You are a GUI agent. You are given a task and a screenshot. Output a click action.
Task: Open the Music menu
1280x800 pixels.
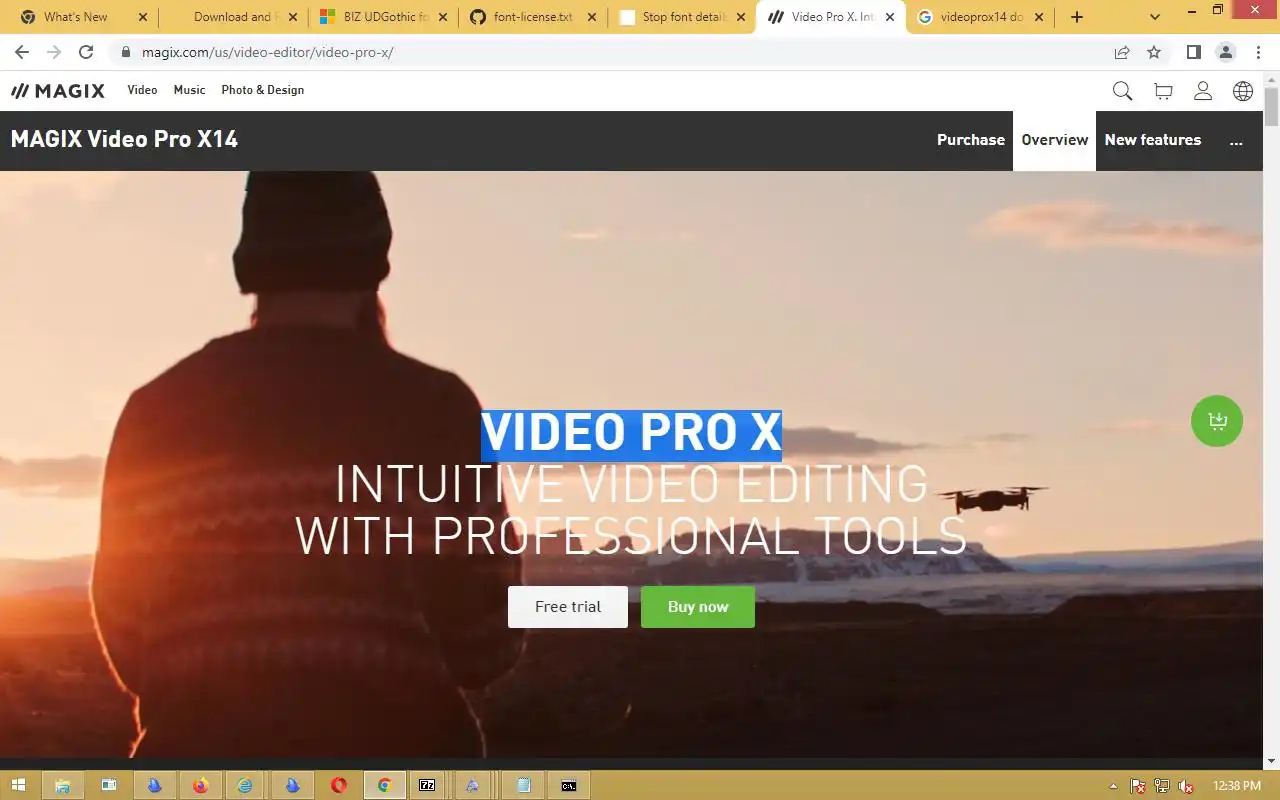pos(189,90)
